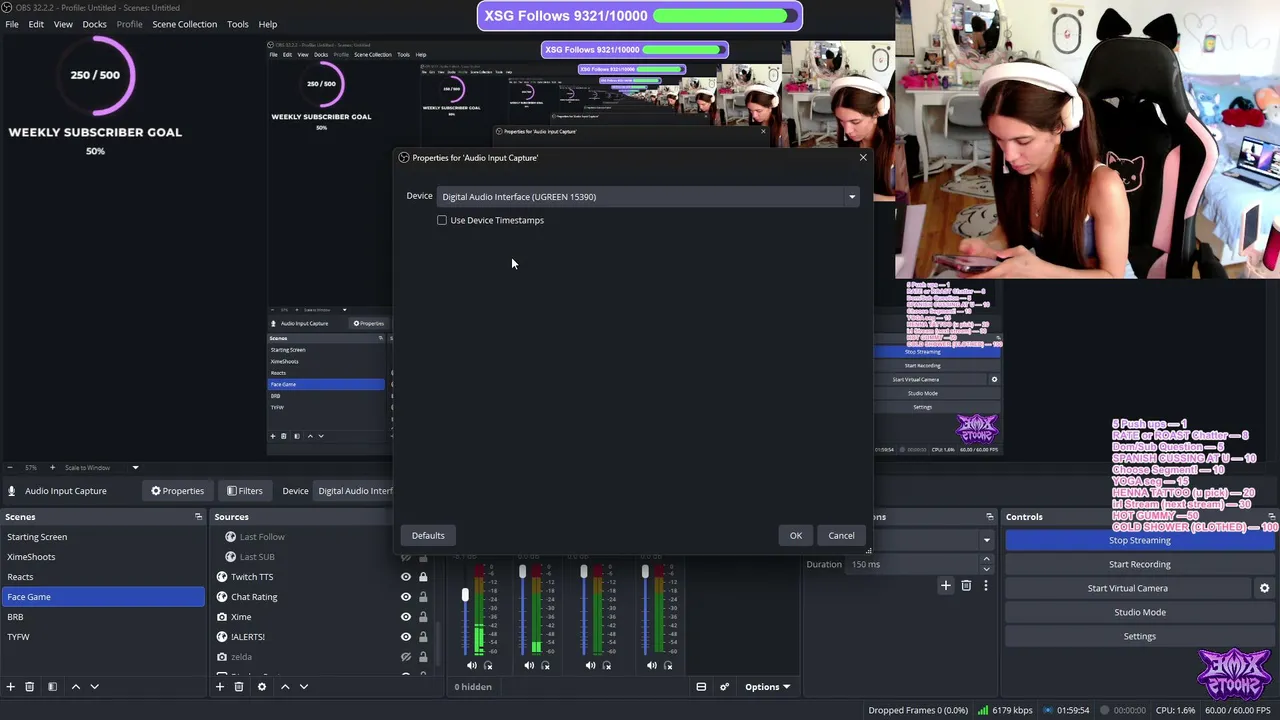Enter Studio Mode from Controls
Viewport: 1280px width, 720px height.
[1139, 612]
